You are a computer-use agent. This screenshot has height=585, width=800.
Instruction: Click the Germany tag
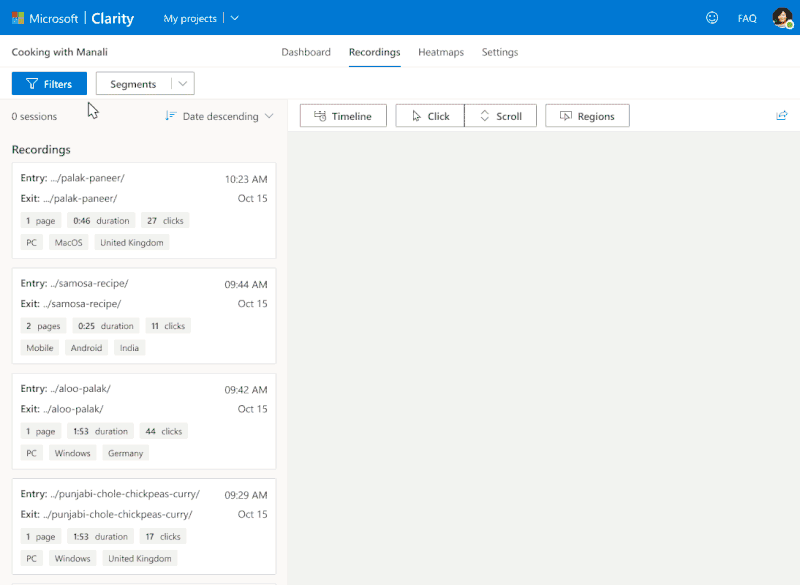click(126, 453)
